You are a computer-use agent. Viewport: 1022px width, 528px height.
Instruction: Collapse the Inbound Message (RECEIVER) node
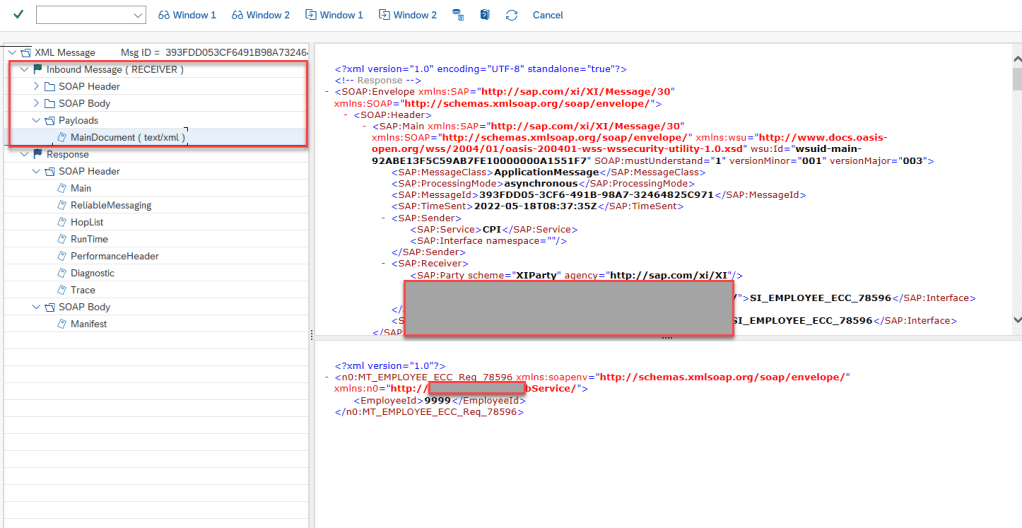(x=24, y=69)
